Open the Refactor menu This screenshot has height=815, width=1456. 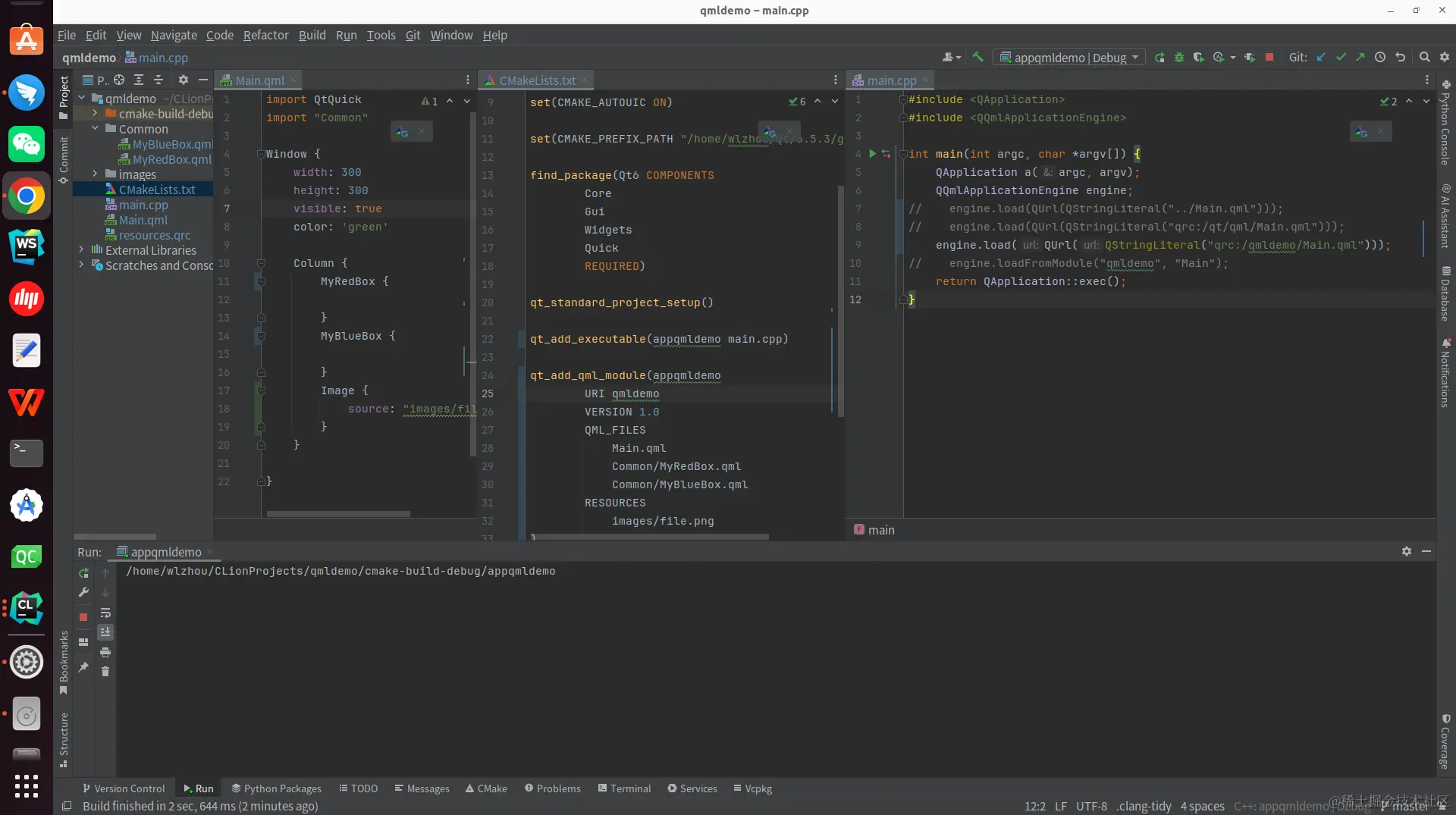point(265,35)
